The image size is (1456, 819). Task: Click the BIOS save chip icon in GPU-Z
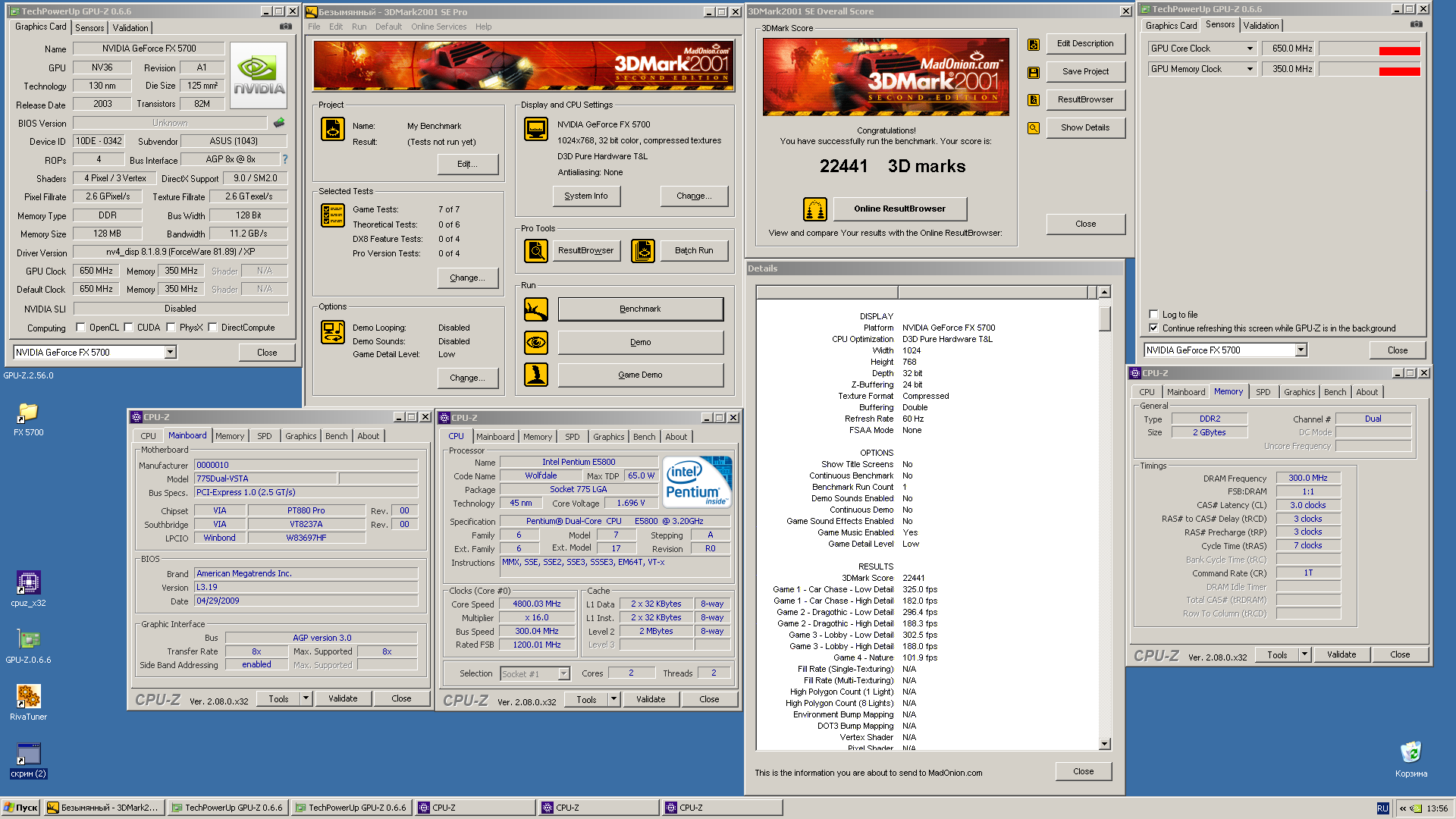[x=279, y=122]
